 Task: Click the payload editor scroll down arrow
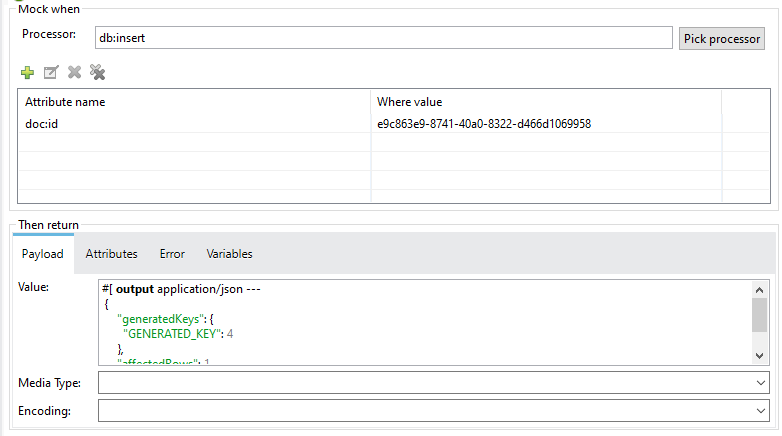[759, 356]
